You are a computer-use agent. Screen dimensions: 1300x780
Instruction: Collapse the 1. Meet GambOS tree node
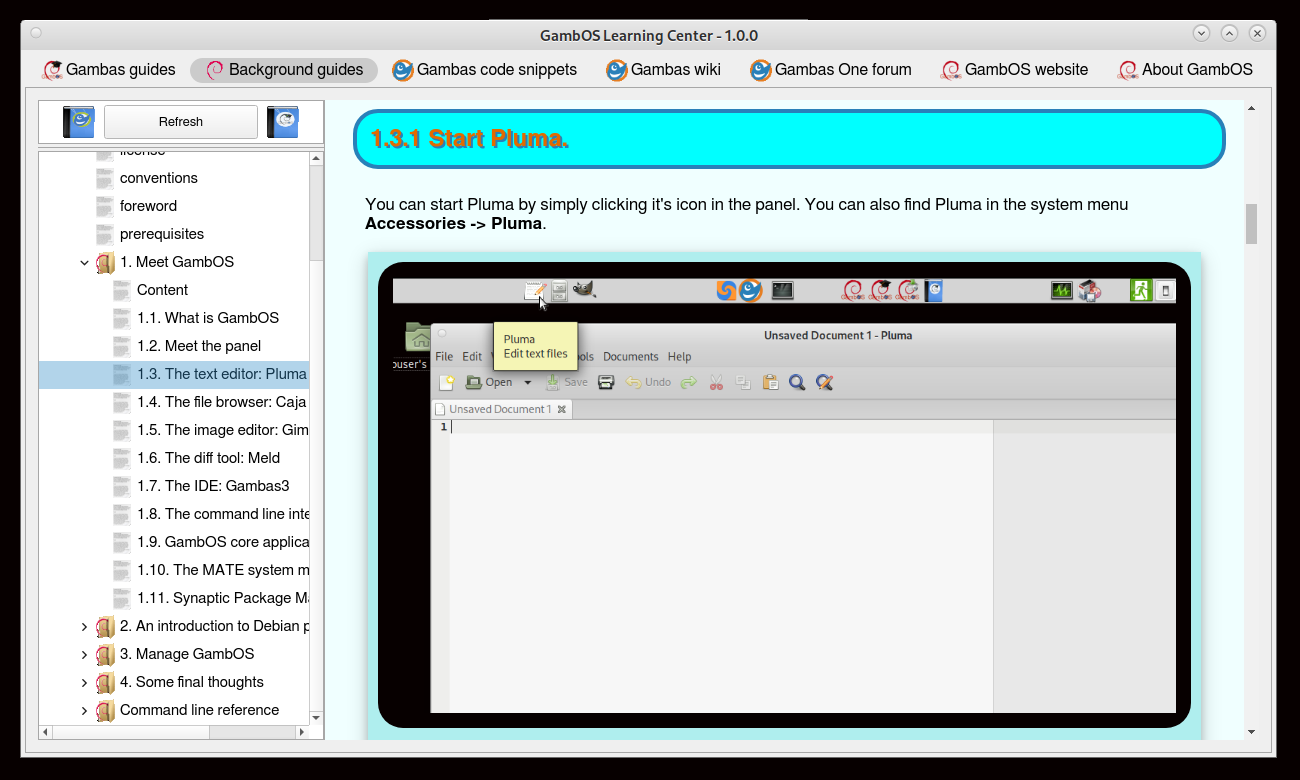click(x=85, y=263)
